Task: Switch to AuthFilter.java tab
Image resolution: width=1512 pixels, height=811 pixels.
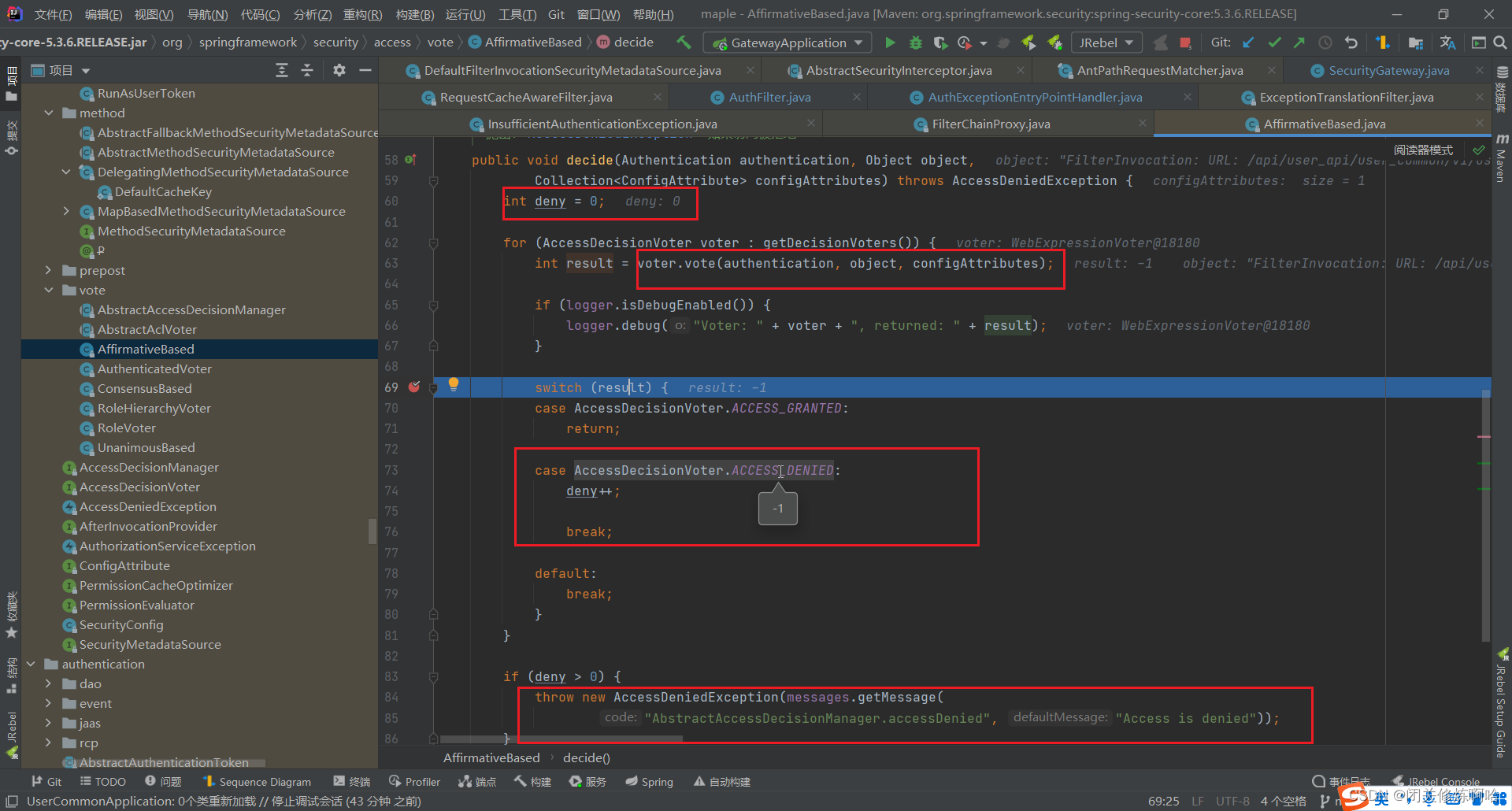Action: (x=769, y=98)
